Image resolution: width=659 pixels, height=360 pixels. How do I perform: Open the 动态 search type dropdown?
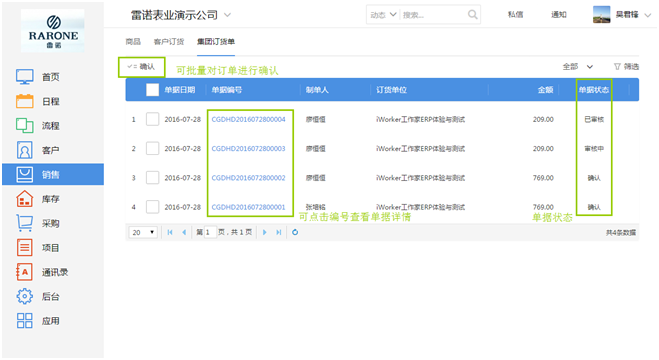(382, 15)
